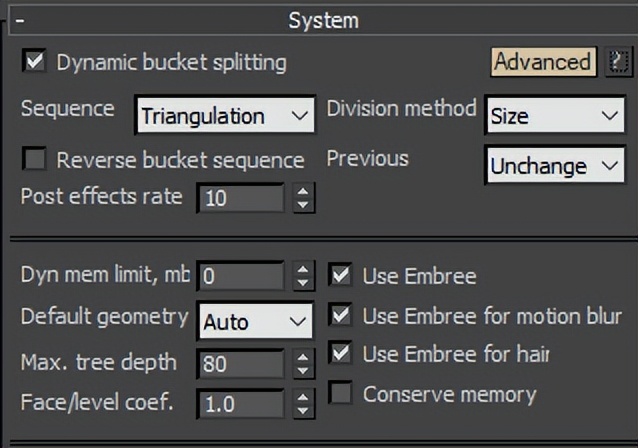Image resolution: width=638 pixels, height=448 pixels.
Task: Collapse the System rollout with minus icon
Action: (20, 20)
